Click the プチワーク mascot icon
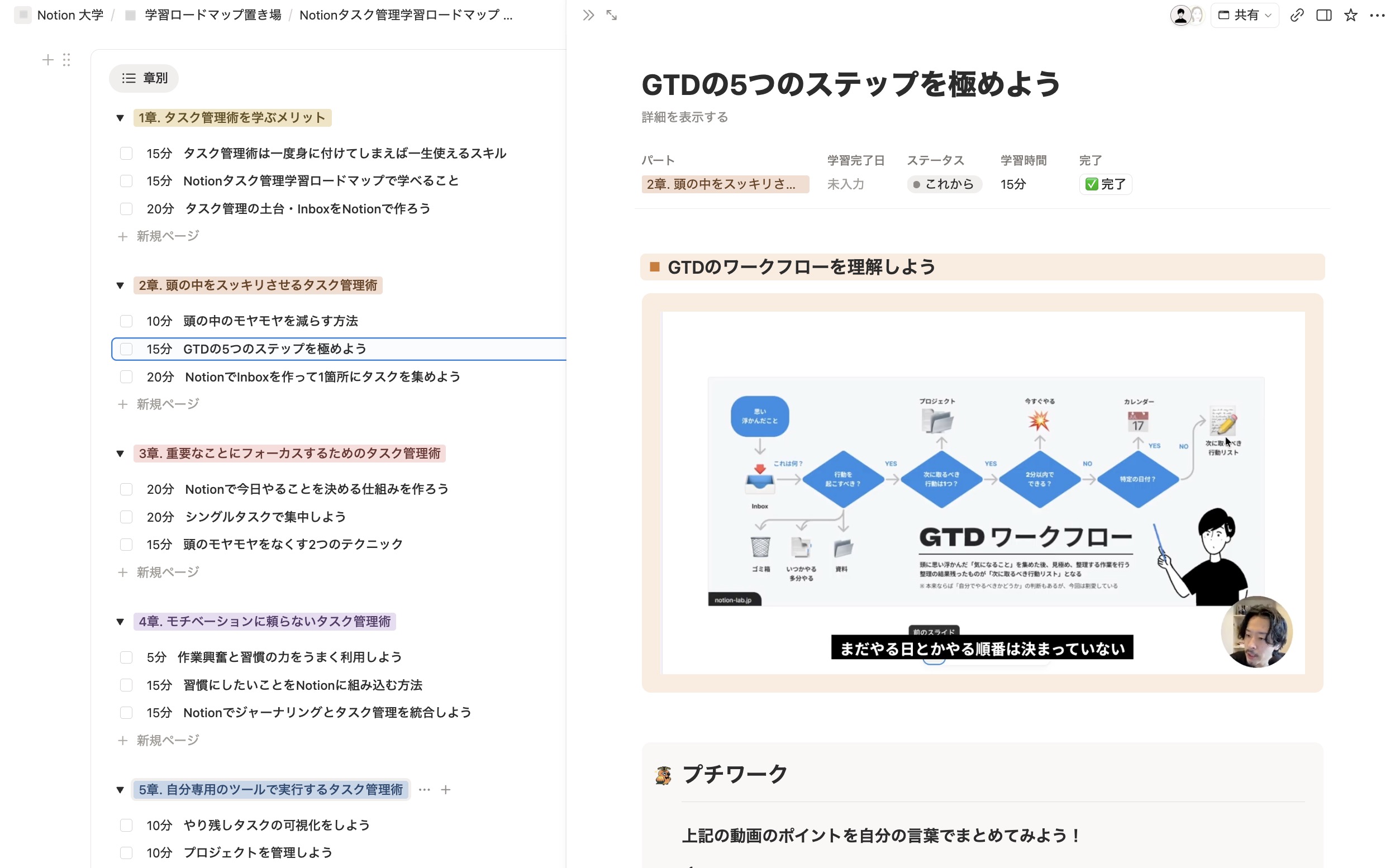The image size is (1390, 868). coord(663,775)
